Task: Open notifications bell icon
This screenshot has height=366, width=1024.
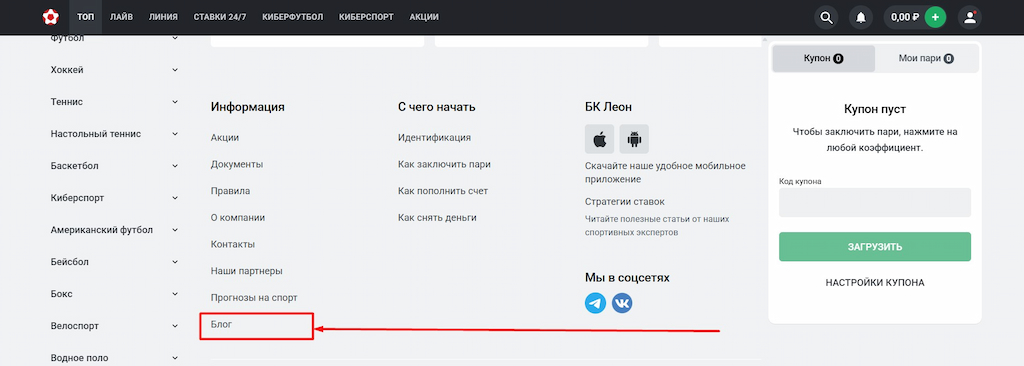Action: tap(861, 18)
